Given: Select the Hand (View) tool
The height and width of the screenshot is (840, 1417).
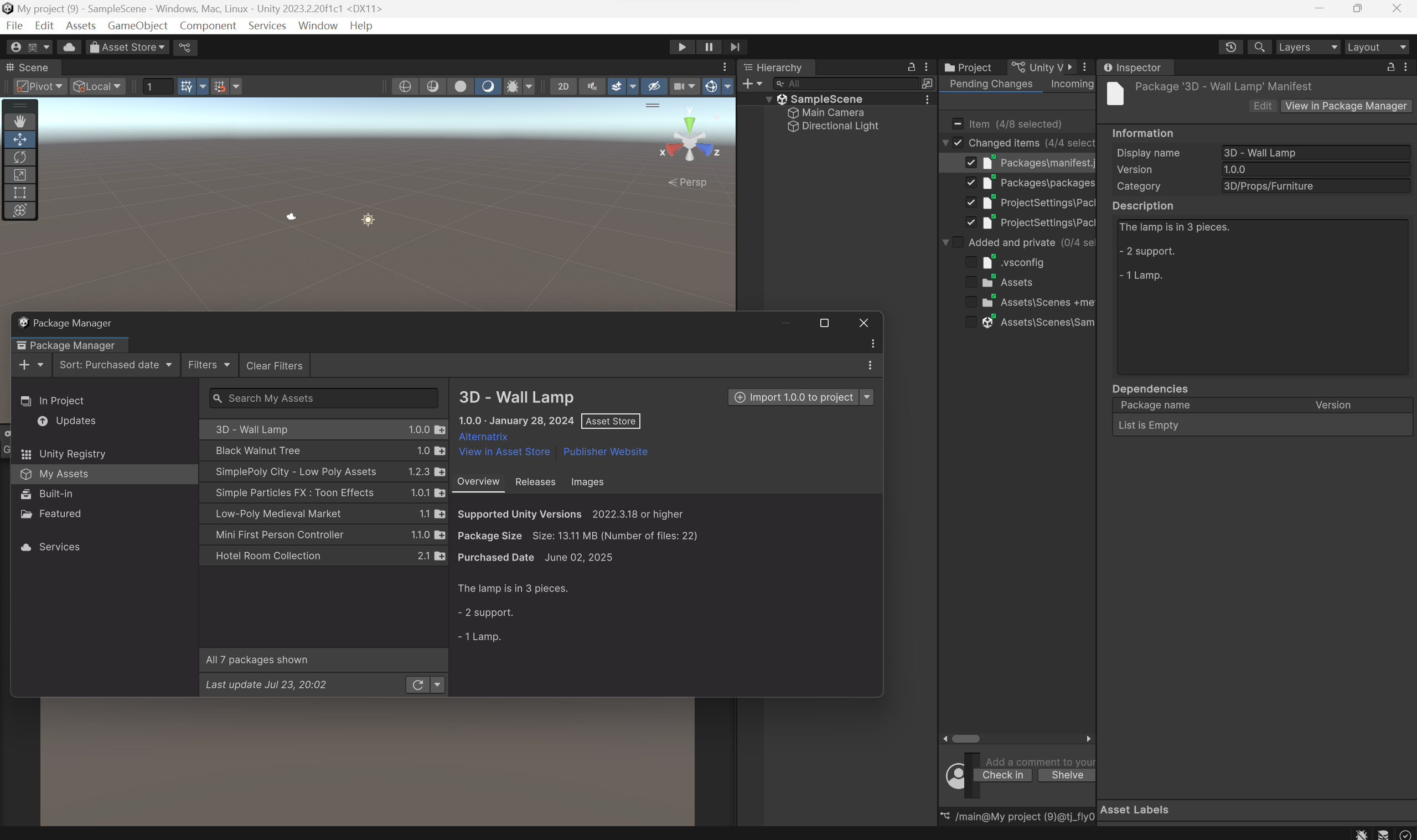Looking at the screenshot, I should tap(20, 121).
